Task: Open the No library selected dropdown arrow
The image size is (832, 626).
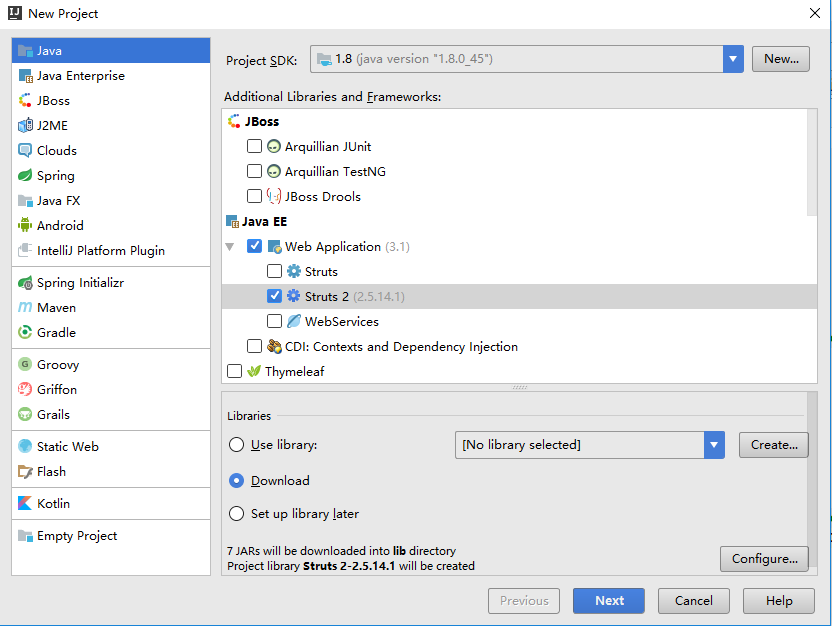Action: coord(714,445)
